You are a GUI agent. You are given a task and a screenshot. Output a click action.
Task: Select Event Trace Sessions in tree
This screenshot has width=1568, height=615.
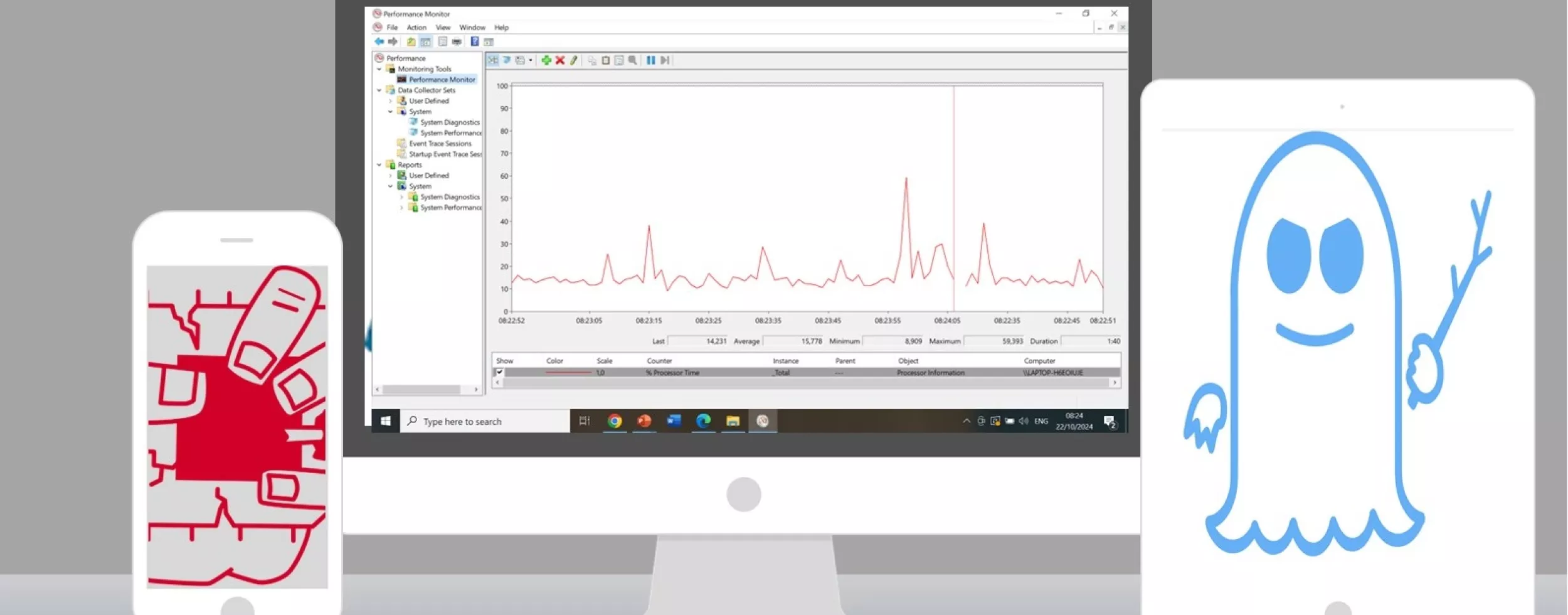pyautogui.click(x=440, y=144)
